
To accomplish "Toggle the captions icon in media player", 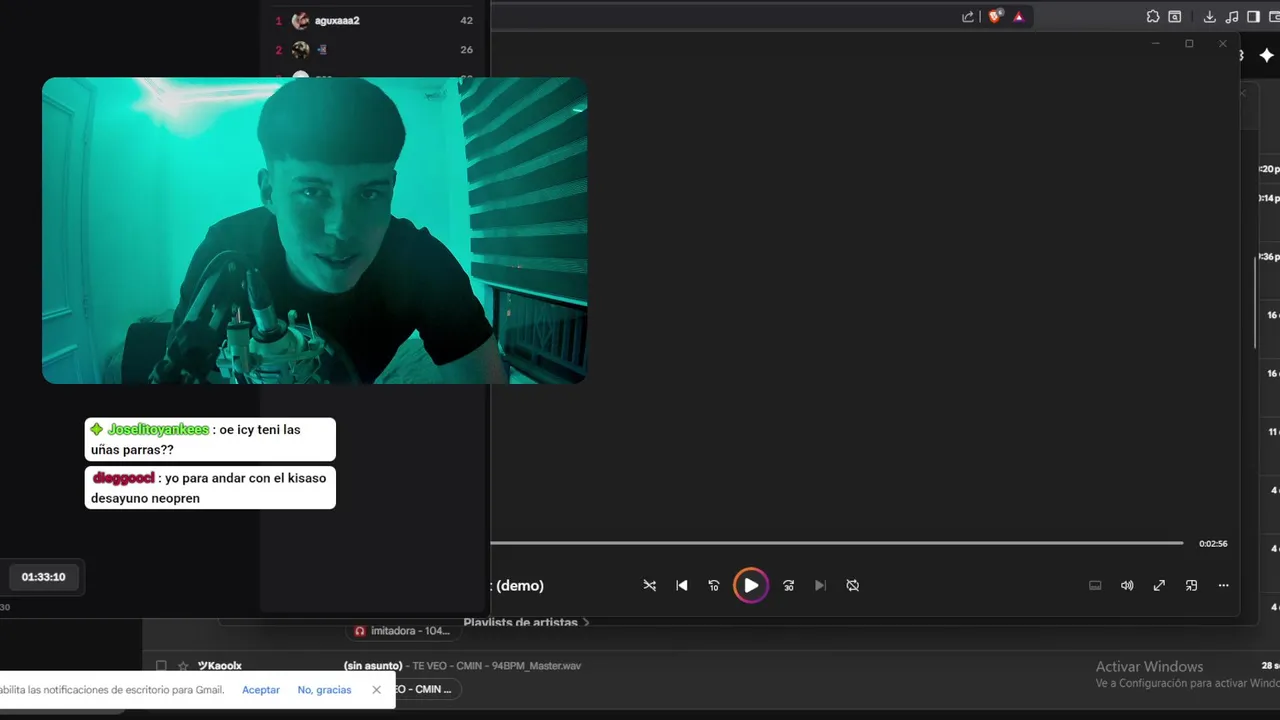I will pos(1095,586).
